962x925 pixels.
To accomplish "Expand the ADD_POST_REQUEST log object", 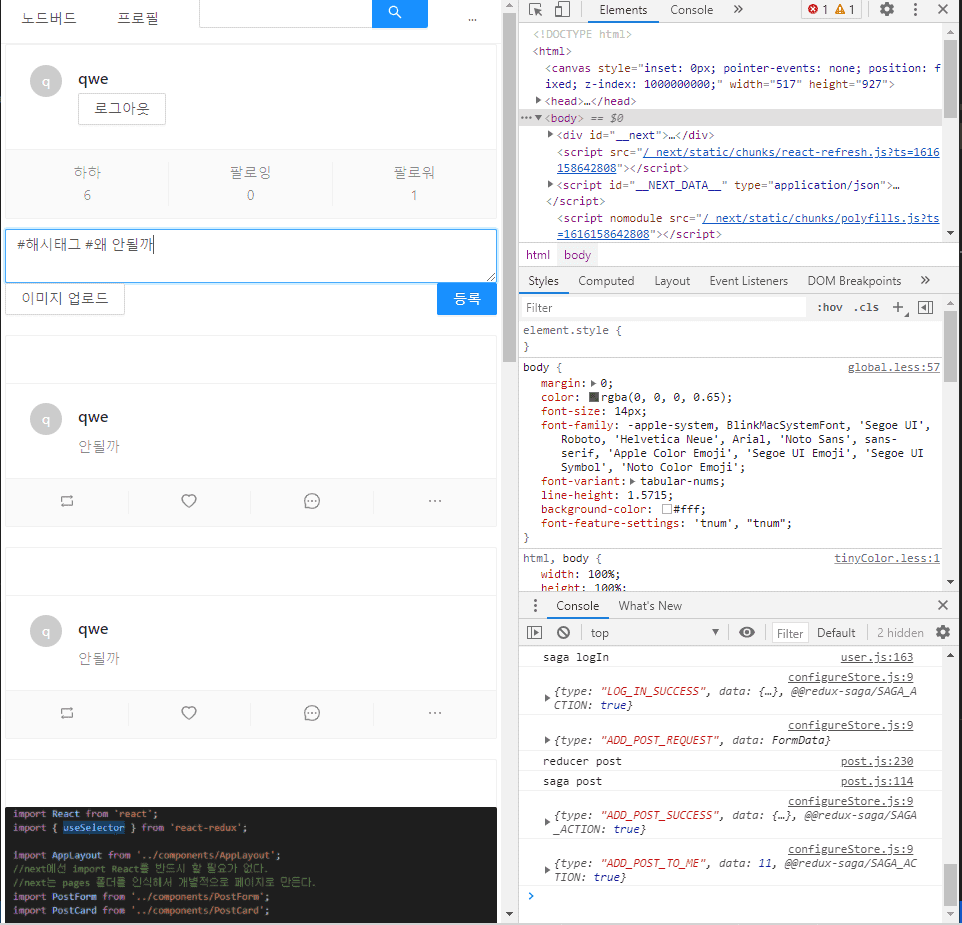I will (x=546, y=740).
